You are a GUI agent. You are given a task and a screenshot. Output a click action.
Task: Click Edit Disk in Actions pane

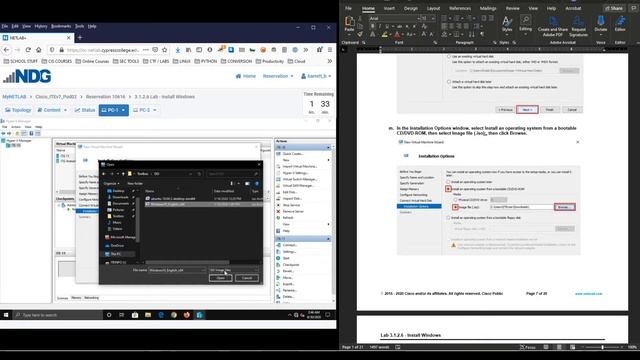[289, 192]
